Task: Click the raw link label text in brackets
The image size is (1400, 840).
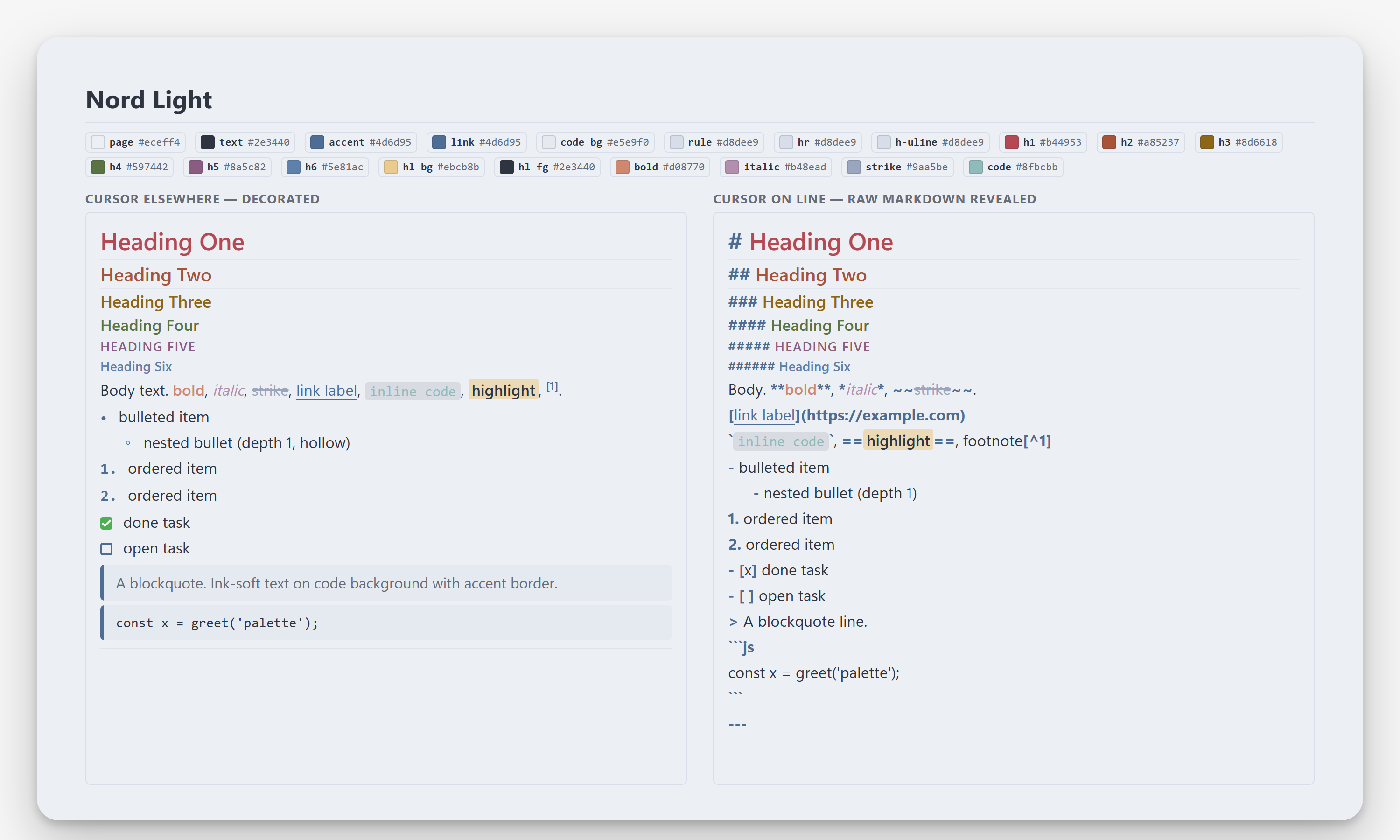Action: coord(764,415)
